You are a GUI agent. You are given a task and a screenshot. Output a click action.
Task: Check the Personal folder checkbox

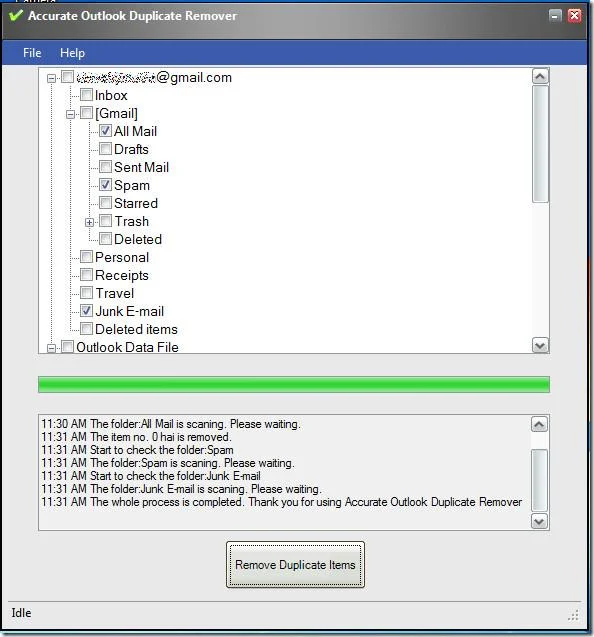pyautogui.click(x=86, y=256)
